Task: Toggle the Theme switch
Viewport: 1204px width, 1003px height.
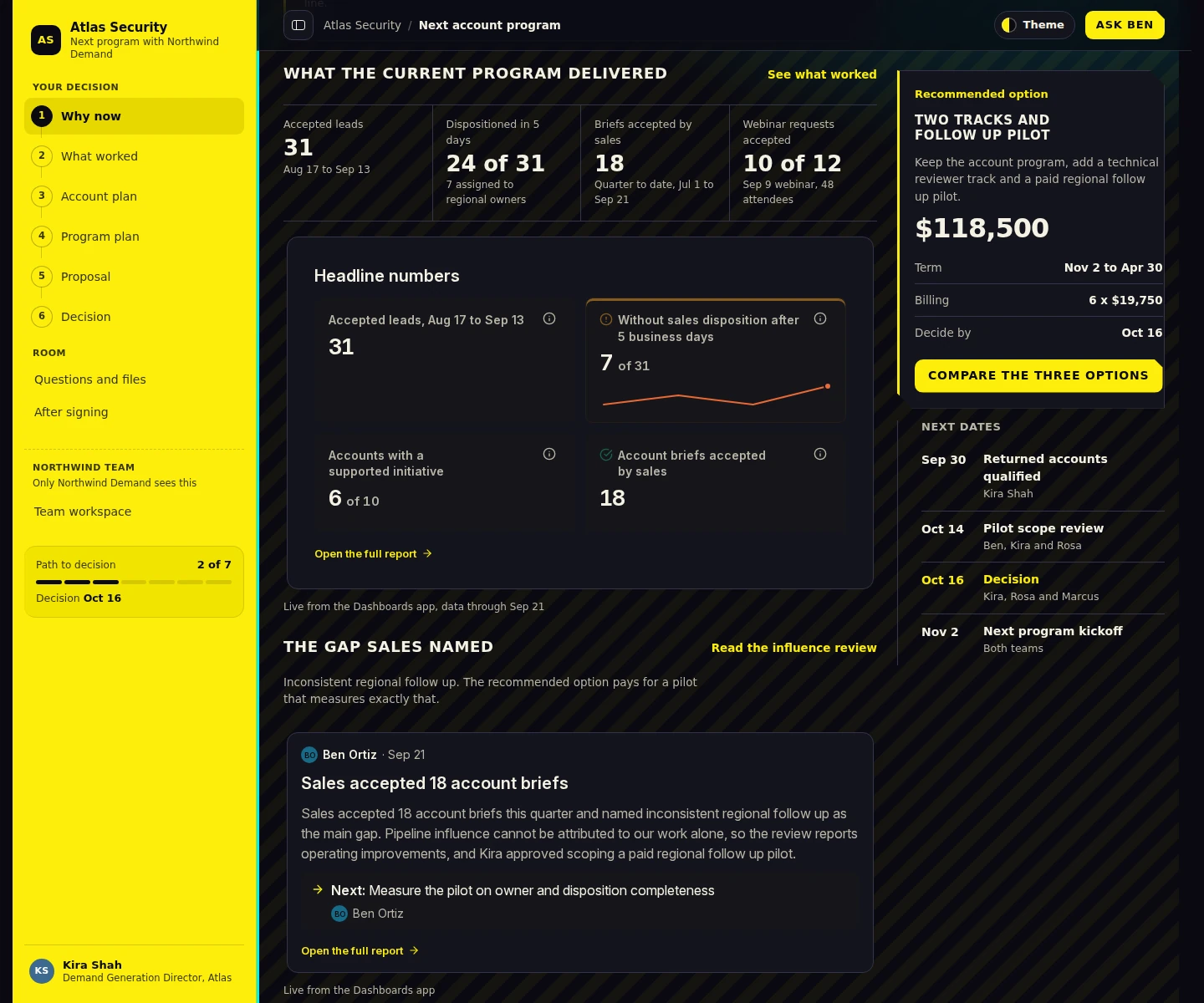Action: click(1034, 25)
